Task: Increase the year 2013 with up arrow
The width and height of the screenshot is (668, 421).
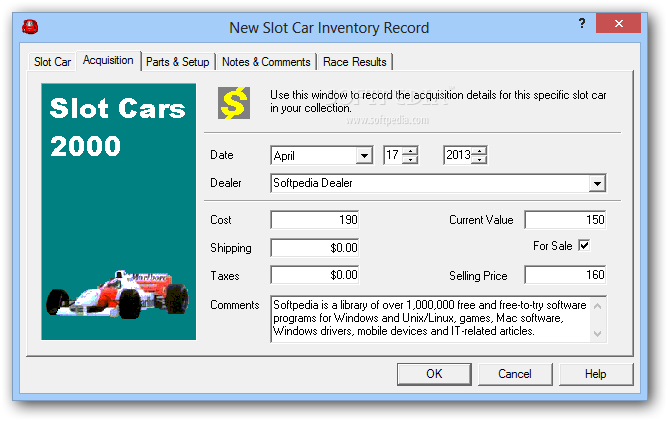Action: click(480, 151)
